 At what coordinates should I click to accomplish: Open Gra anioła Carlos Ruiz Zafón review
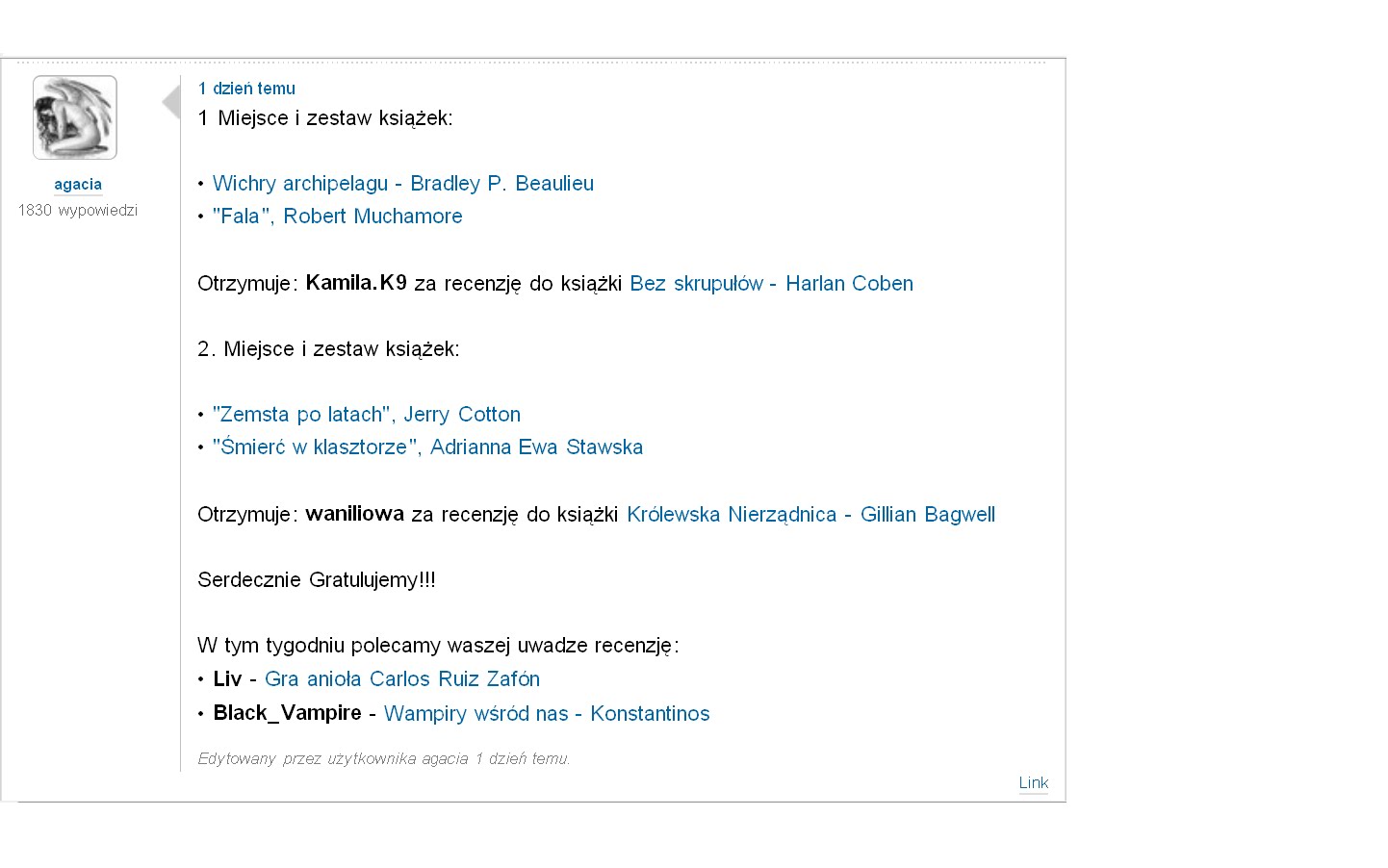coord(401,679)
